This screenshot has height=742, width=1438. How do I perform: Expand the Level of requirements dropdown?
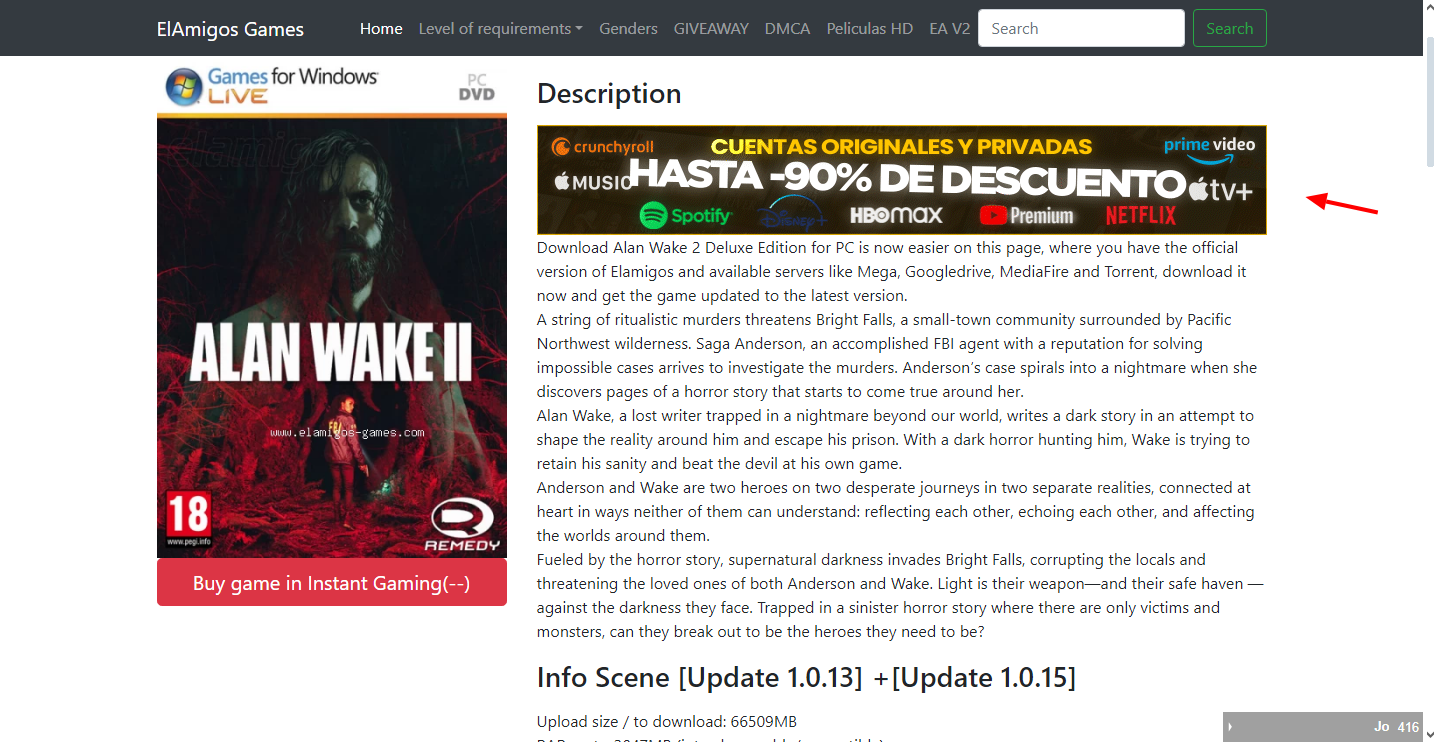(500, 29)
